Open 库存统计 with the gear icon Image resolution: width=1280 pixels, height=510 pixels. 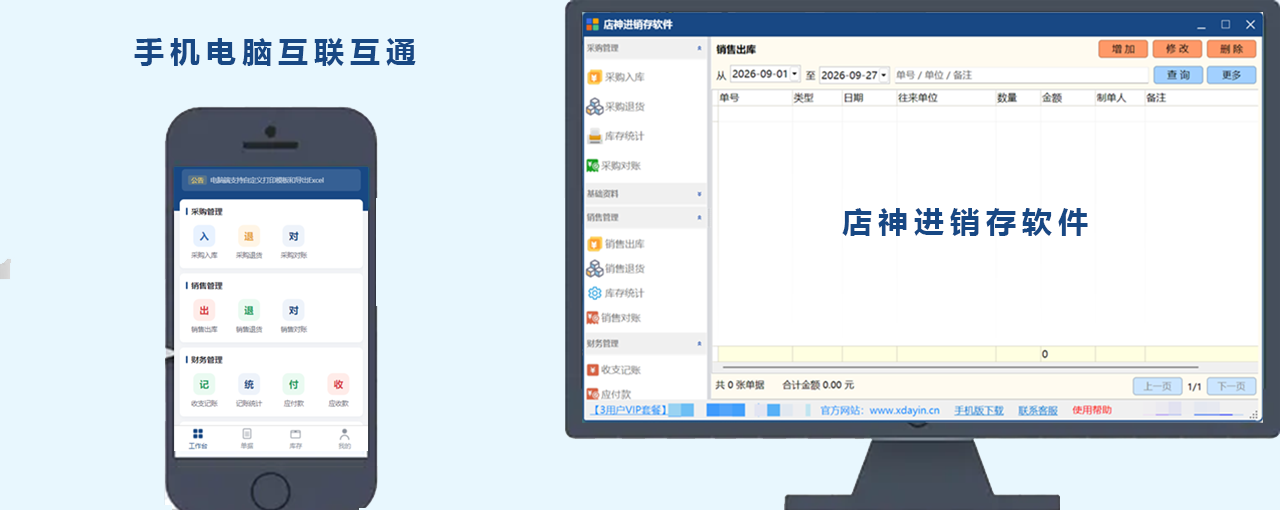[615, 293]
